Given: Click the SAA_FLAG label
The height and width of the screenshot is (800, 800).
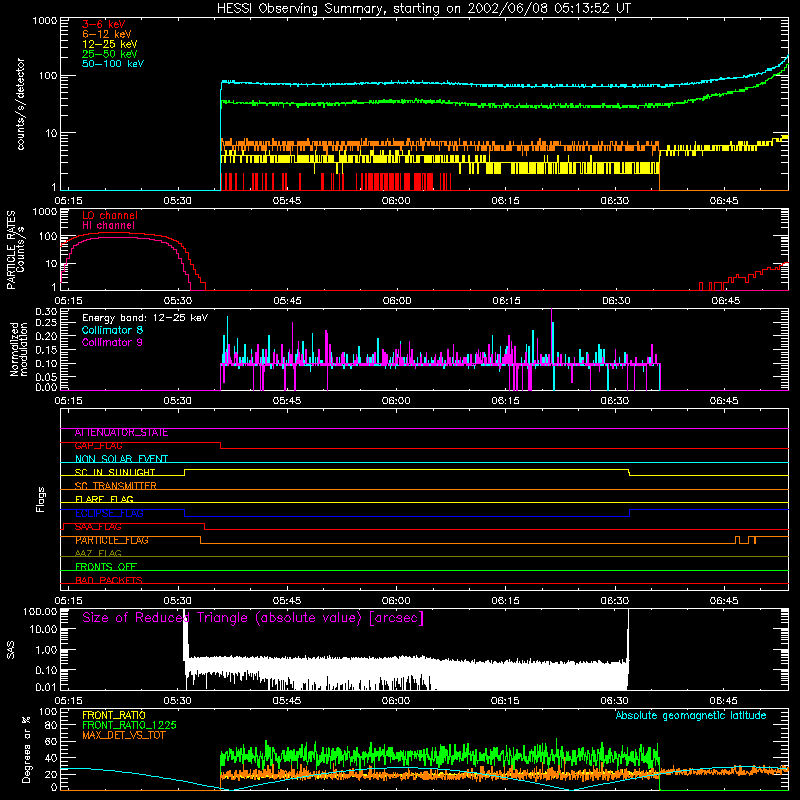Looking at the screenshot, I should pos(98,527).
